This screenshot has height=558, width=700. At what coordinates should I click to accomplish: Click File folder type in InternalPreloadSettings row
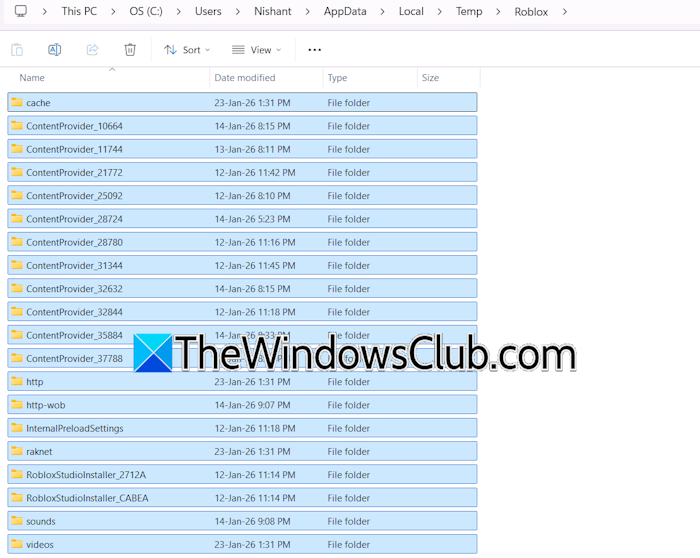pyautogui.click(x=348, y=428)
